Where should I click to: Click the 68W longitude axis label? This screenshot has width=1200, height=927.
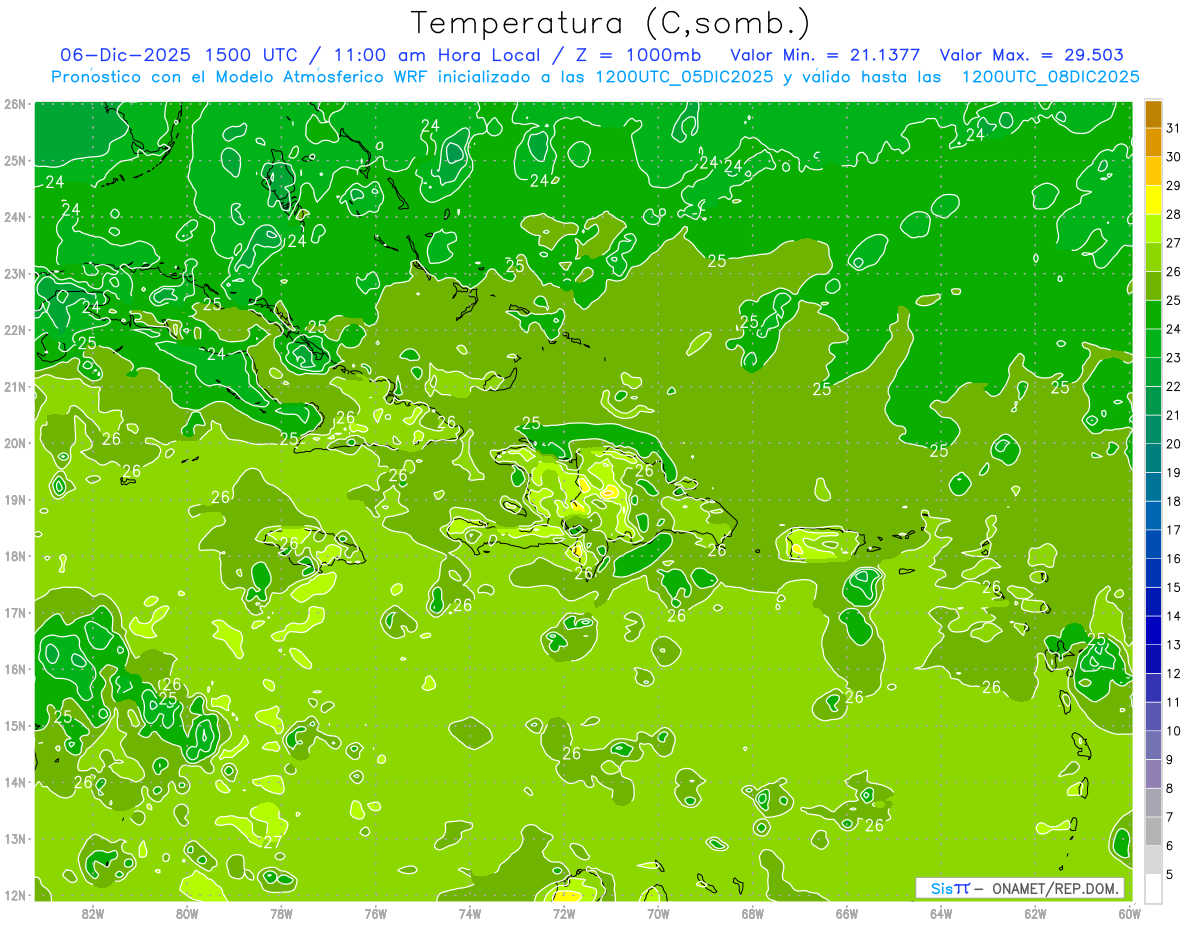point(753,913)
